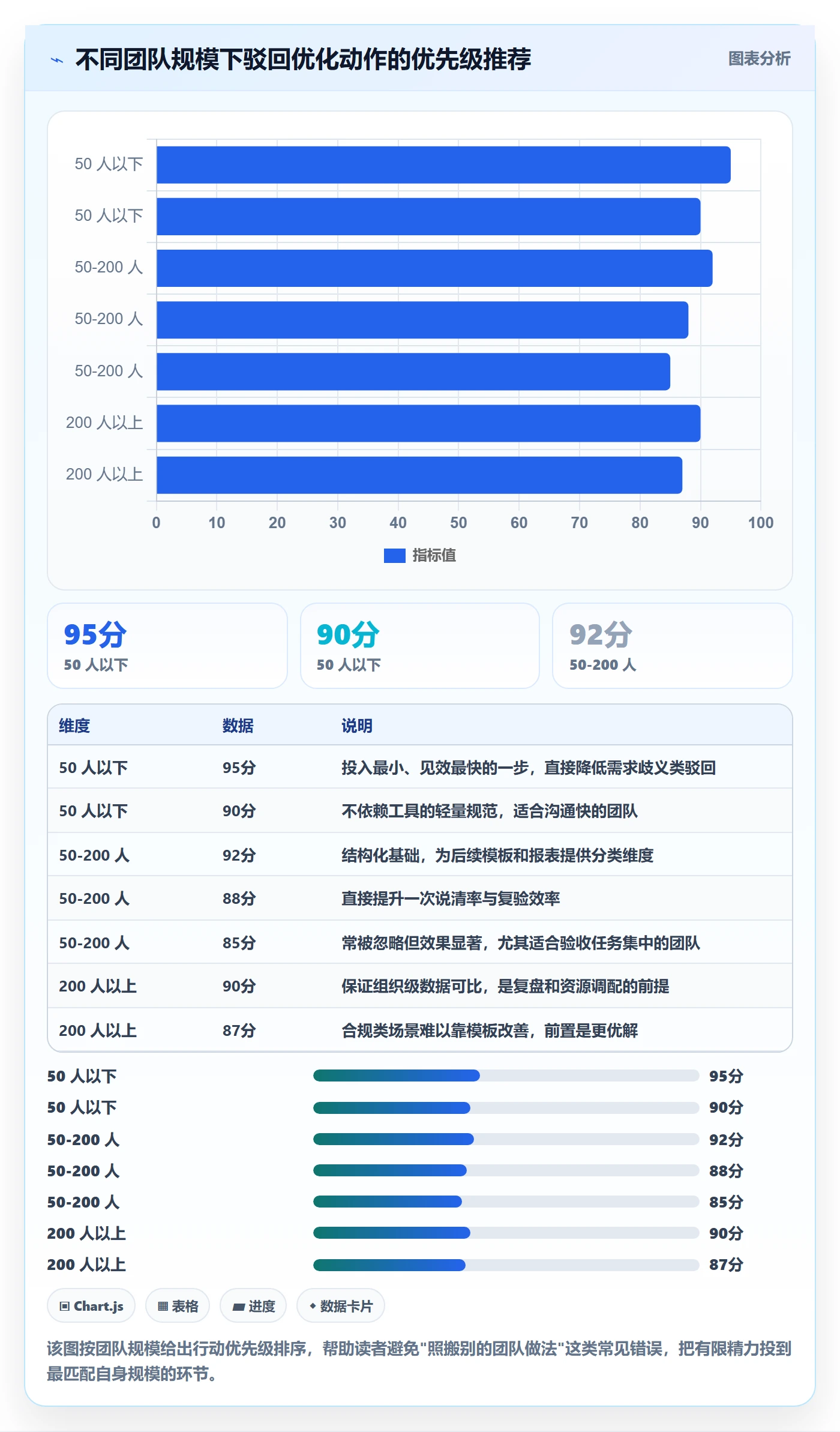Click the 87分 label beside the progress bar
840x1432 pixels.
[x=726, y=1265]
